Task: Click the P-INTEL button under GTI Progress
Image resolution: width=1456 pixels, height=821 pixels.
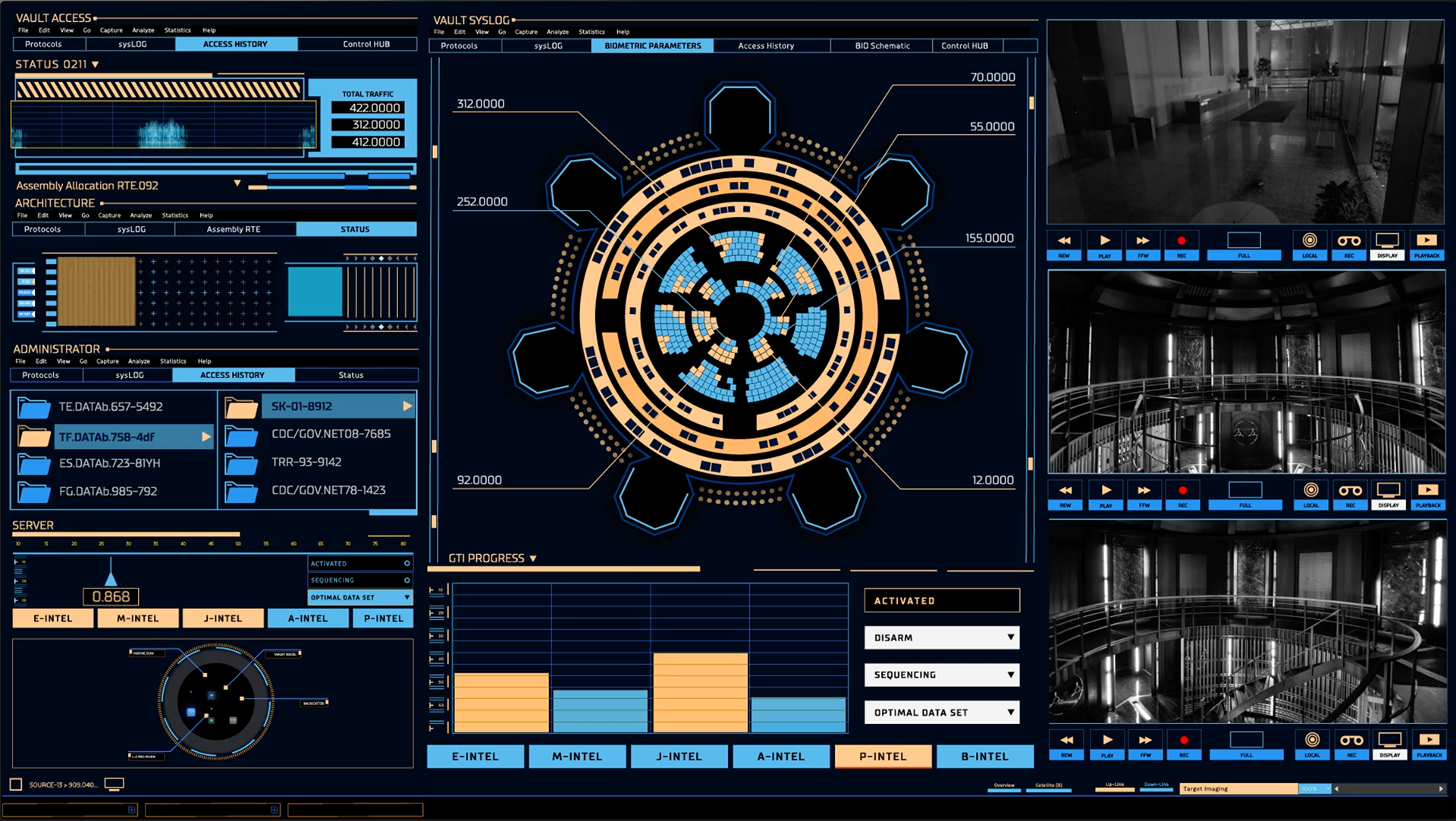Action: (883, 757)
